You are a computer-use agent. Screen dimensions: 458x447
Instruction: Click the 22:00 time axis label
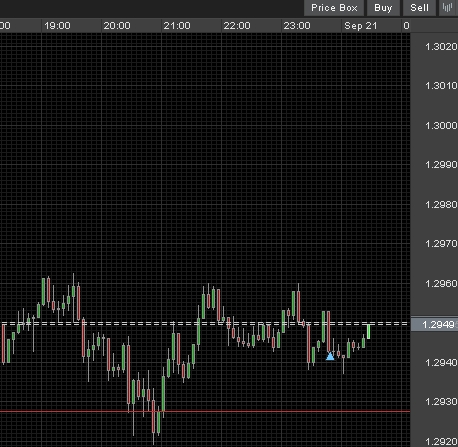[x=237, y=26]
